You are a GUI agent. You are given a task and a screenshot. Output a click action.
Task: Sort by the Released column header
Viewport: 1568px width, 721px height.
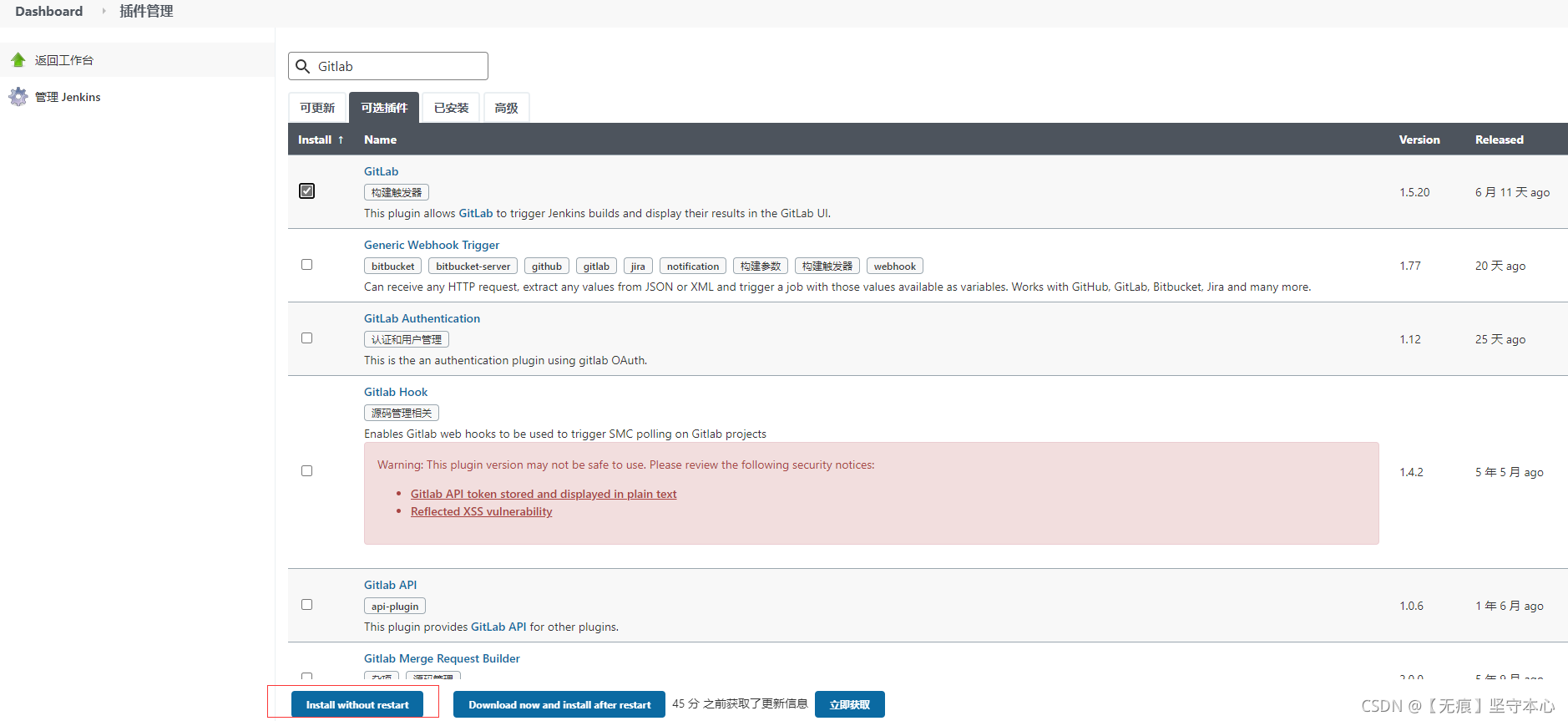point(1500,140)
